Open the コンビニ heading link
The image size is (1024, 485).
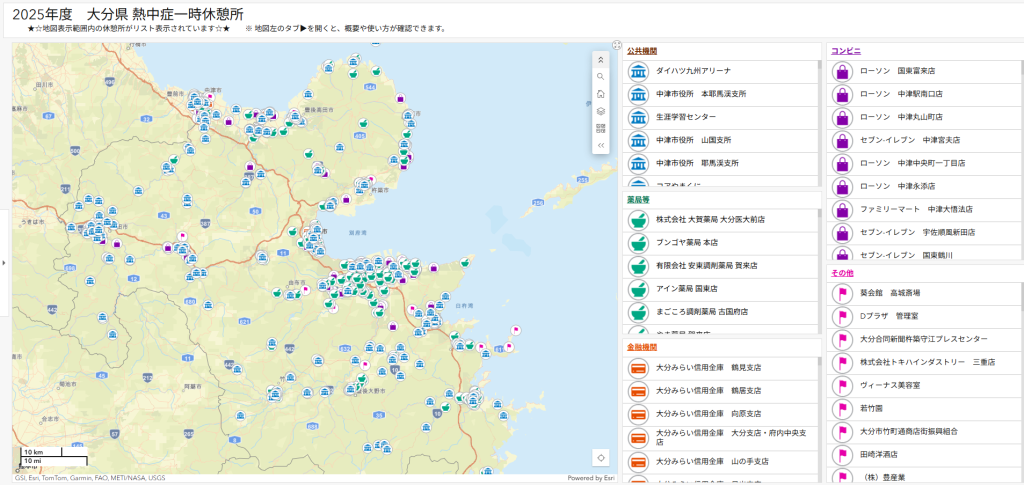tap(846, 50)
